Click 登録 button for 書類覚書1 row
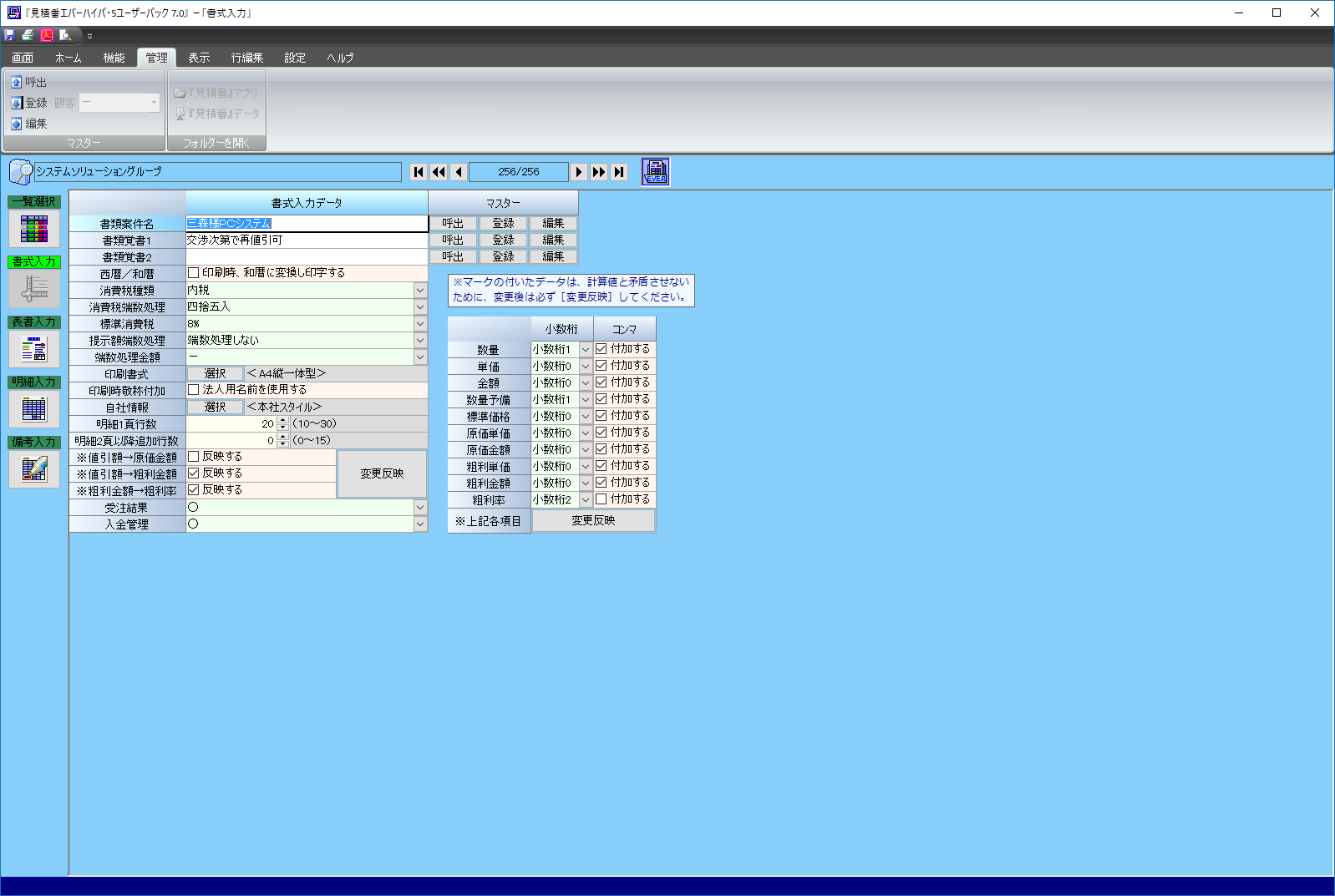1335x896 pixels. coord(503,240)
